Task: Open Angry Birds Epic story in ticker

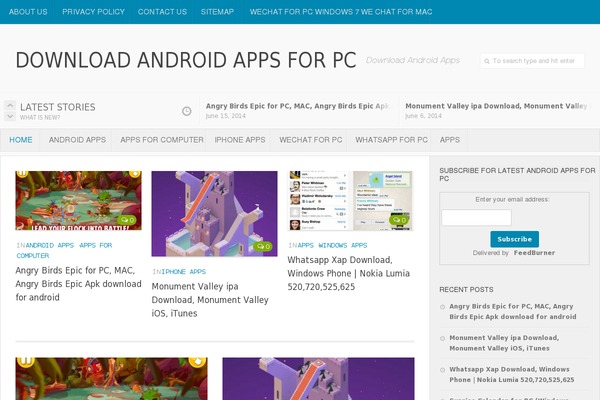Action: click(x=298, y=106)
